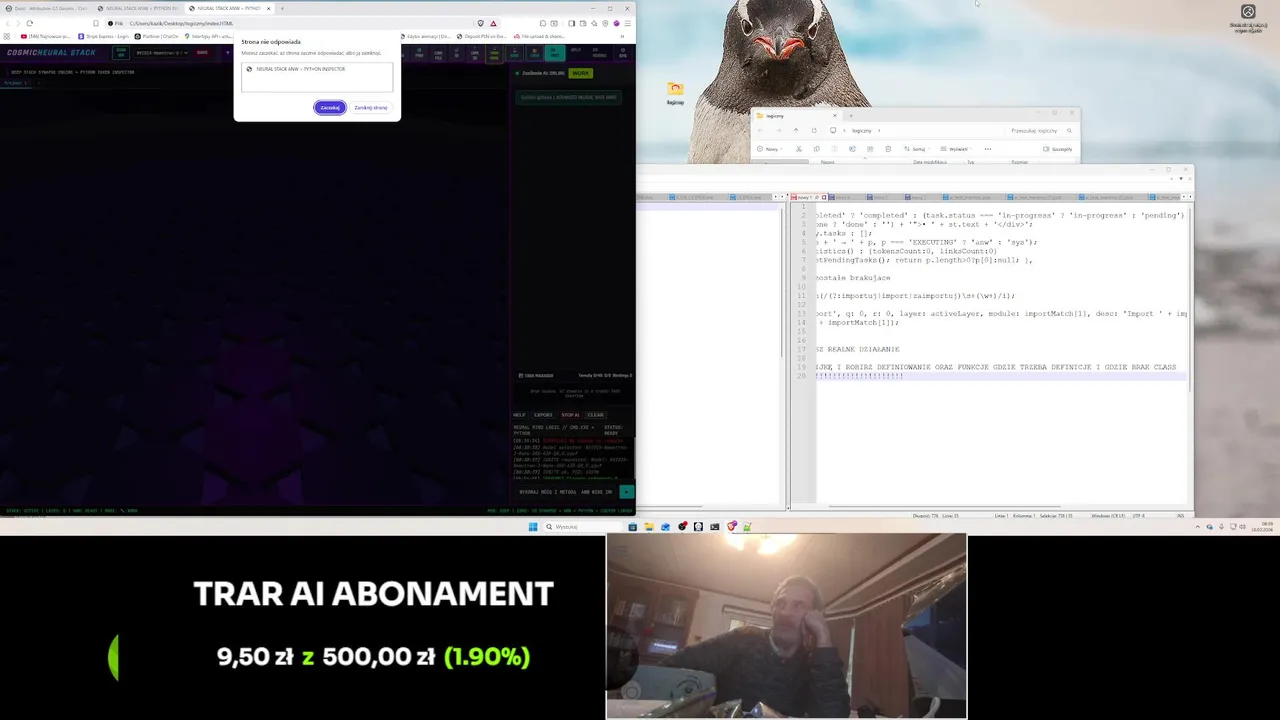
Task: Switch to the second NEURAL STACK tab
Action: 228,8
